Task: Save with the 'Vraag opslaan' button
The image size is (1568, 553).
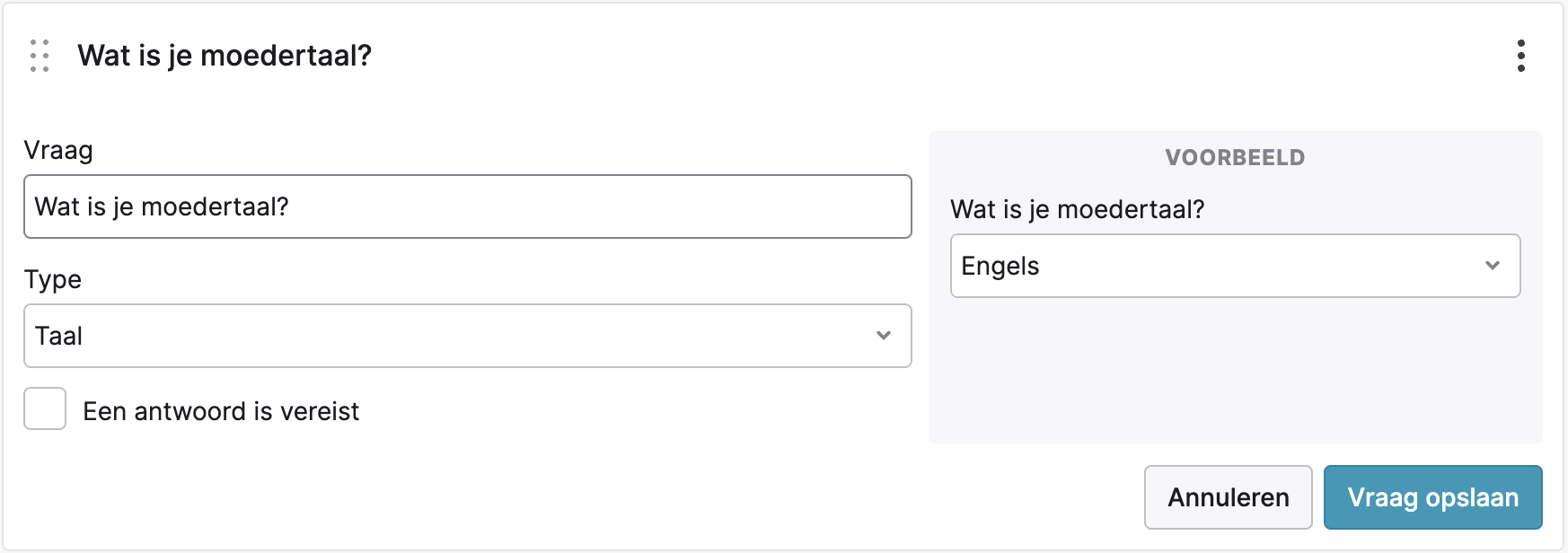Action: 1432,497
